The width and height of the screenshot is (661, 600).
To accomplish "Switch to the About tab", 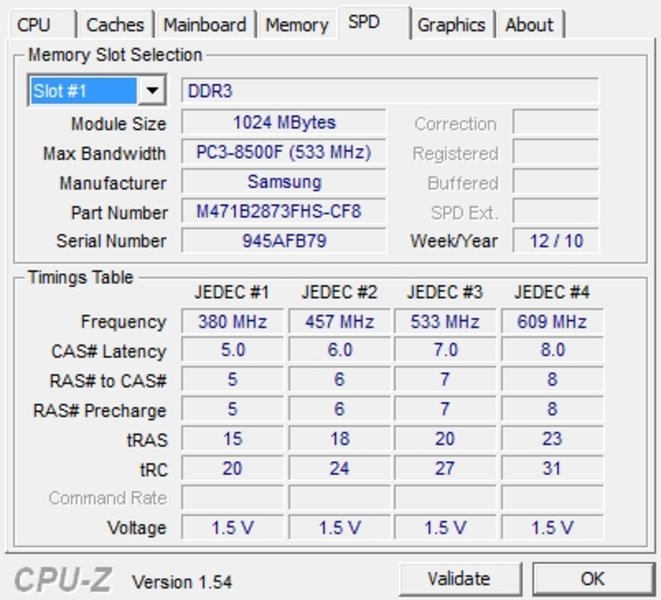I will [x=529, y=25].
